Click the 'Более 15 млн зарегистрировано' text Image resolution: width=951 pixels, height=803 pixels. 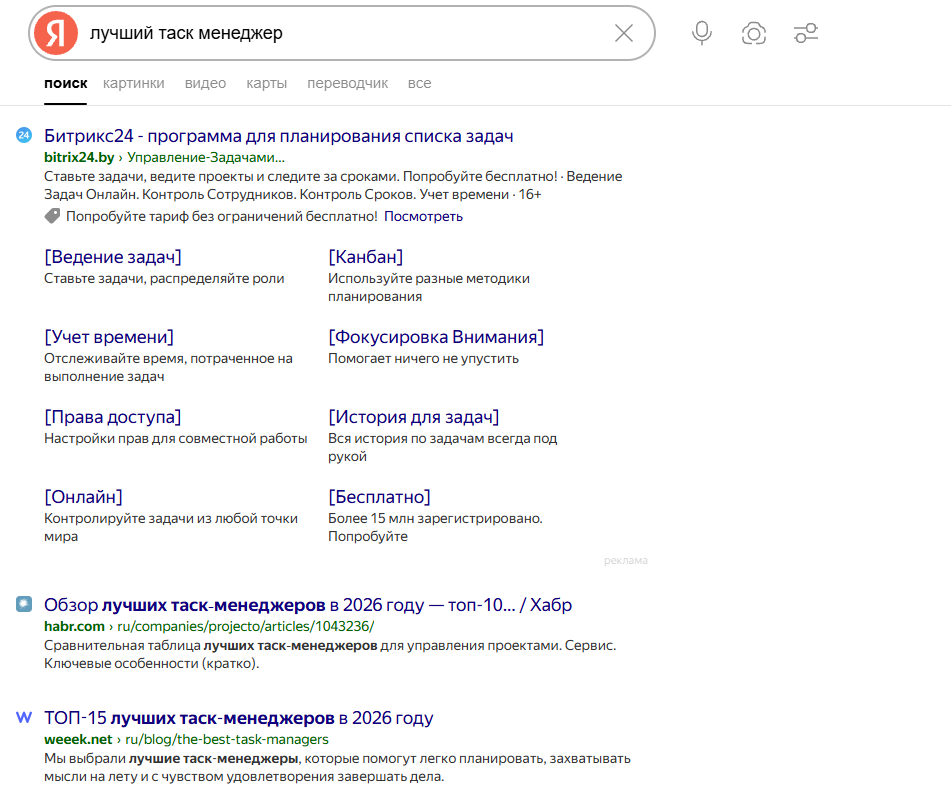[x=435, y=527]
